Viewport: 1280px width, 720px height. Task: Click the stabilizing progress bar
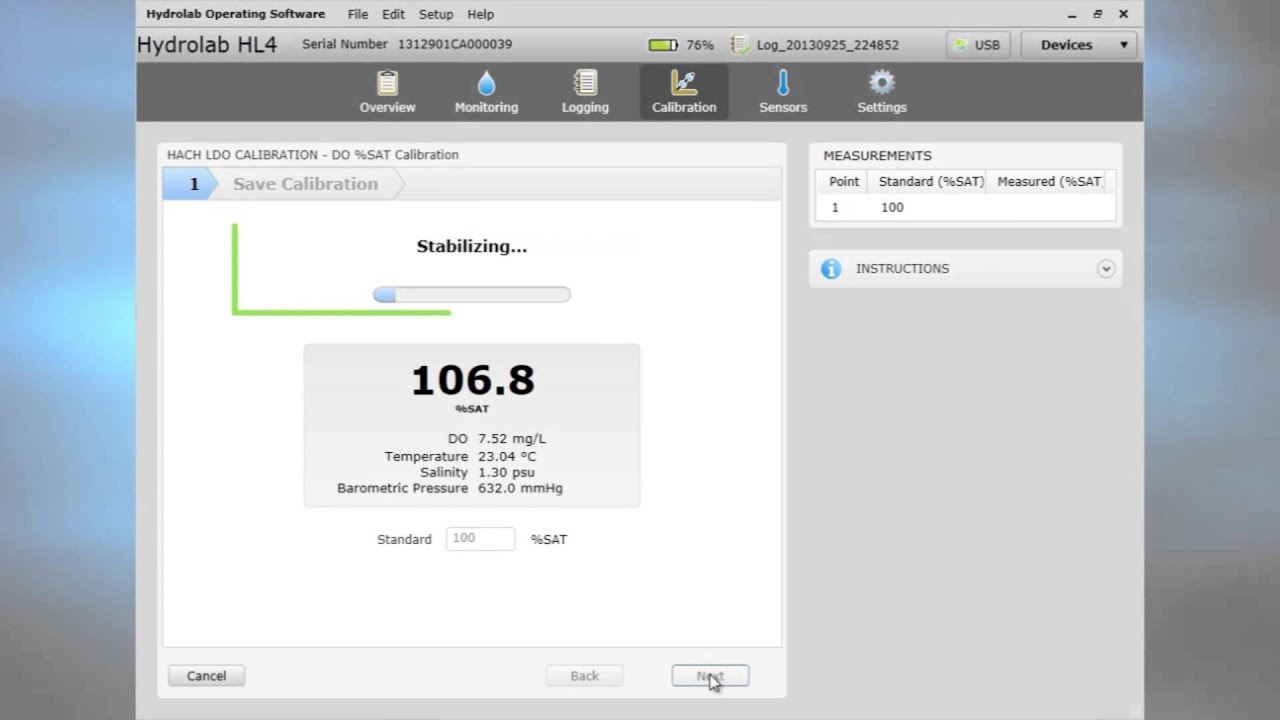[x=472, y=295]
